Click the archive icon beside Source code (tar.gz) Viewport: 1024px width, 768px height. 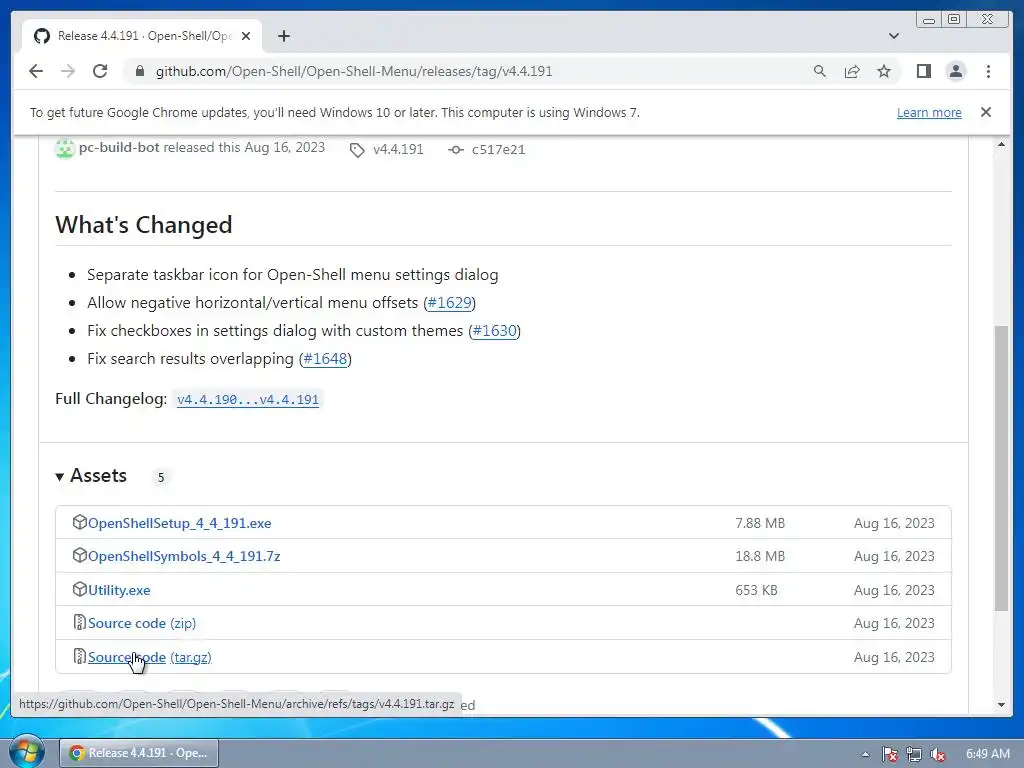[x=80, y=656]
